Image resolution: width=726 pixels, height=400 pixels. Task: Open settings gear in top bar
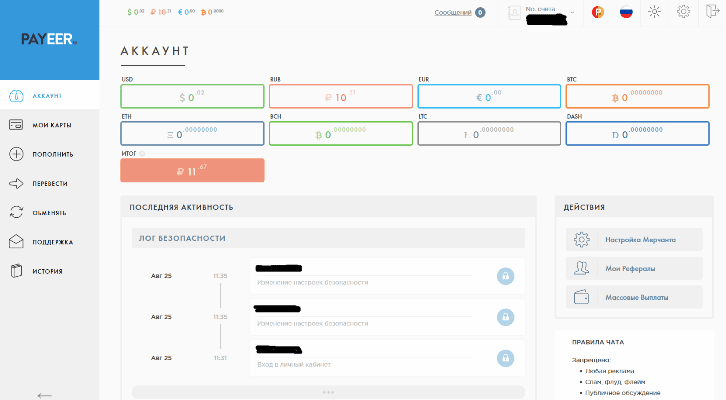click(x=683, y=12)
